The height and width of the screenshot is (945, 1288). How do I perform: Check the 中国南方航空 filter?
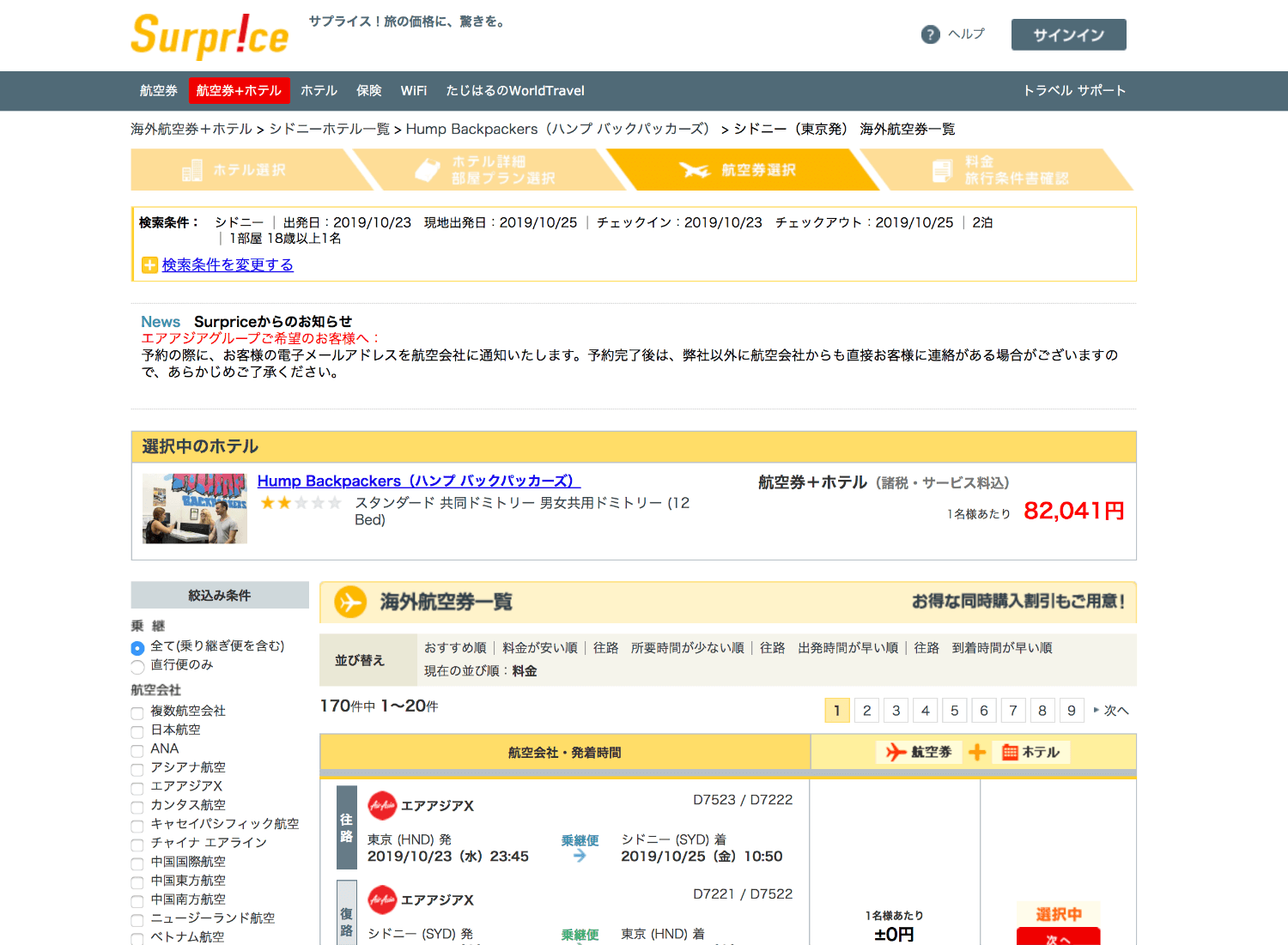(x=137, y=902)
